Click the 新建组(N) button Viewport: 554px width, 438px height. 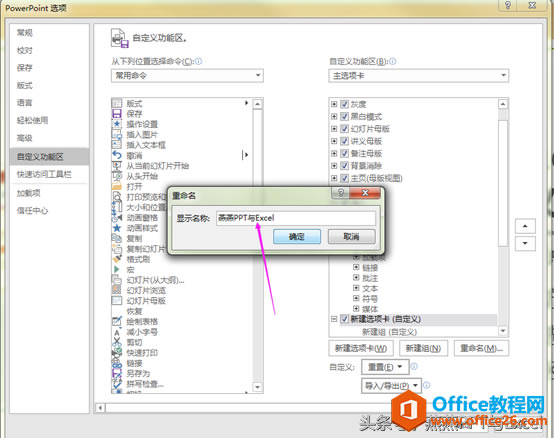click(423, 348)
